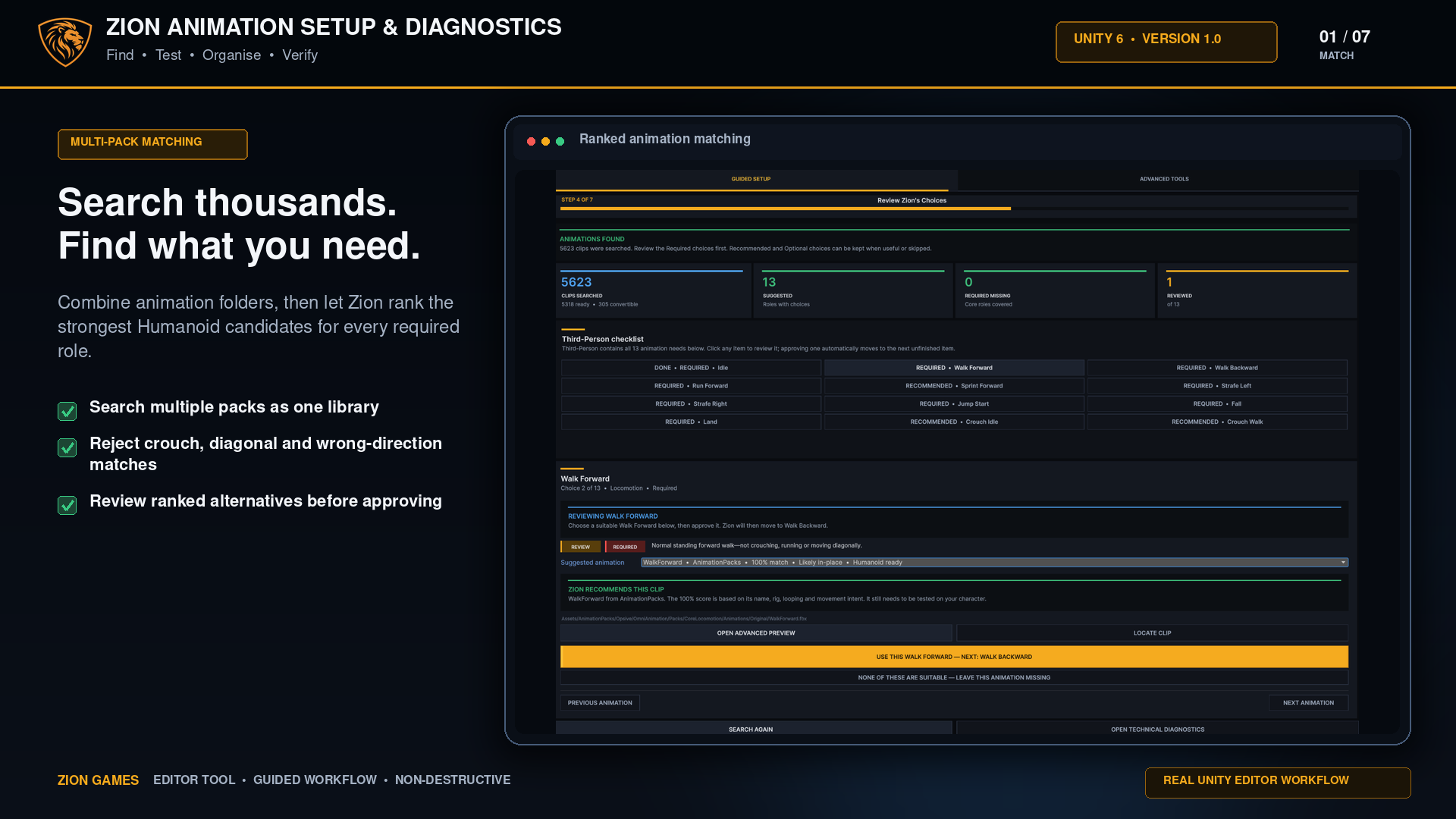The height and width of the screenshot is (819, 1456).
Task: Toggle the 'Review ranked alternatives' green checkmark
Action: tap(67, 505)
